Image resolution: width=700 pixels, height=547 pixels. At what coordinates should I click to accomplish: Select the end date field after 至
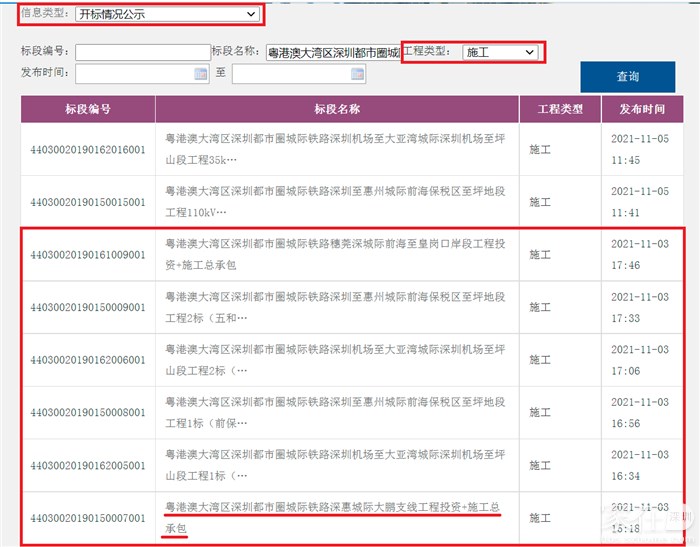click(x=290, y=74)
